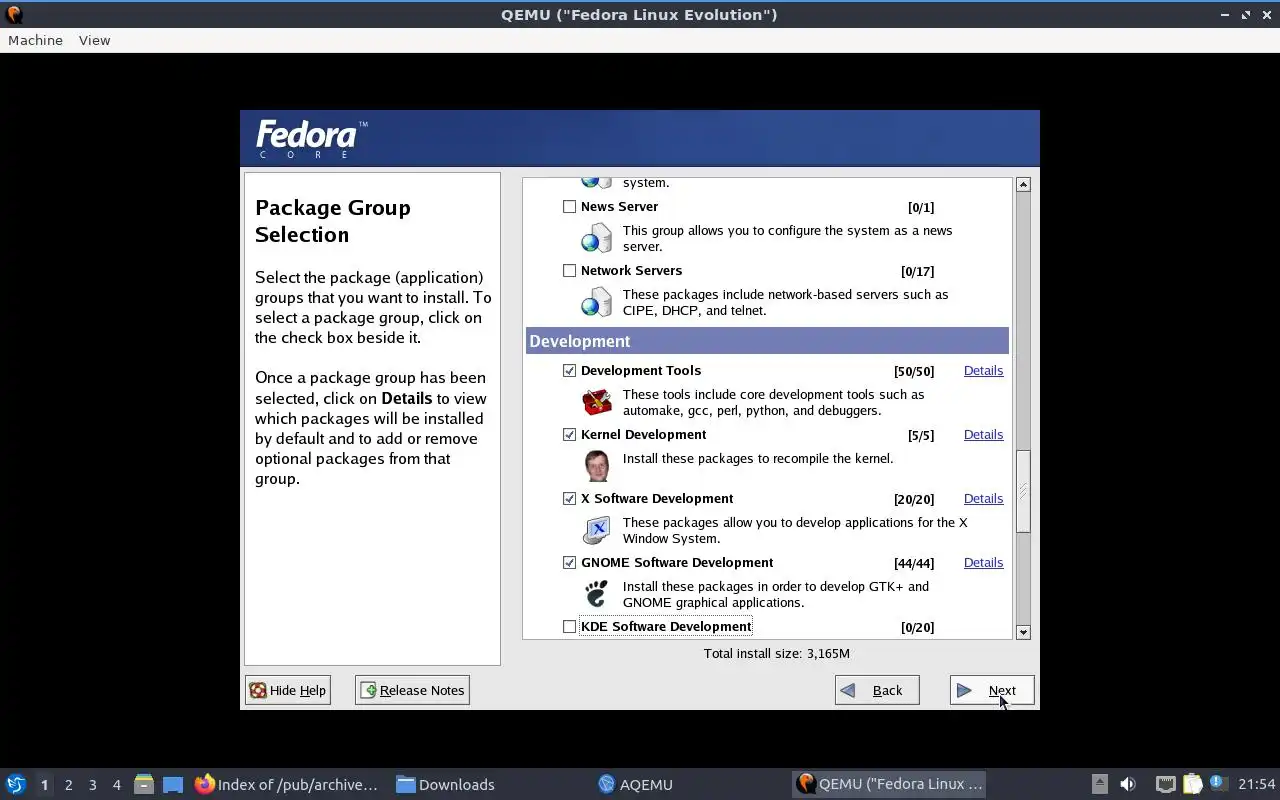Click the Fedora Core logo
Screen dimensions: 1280x800
coord(311,139)
